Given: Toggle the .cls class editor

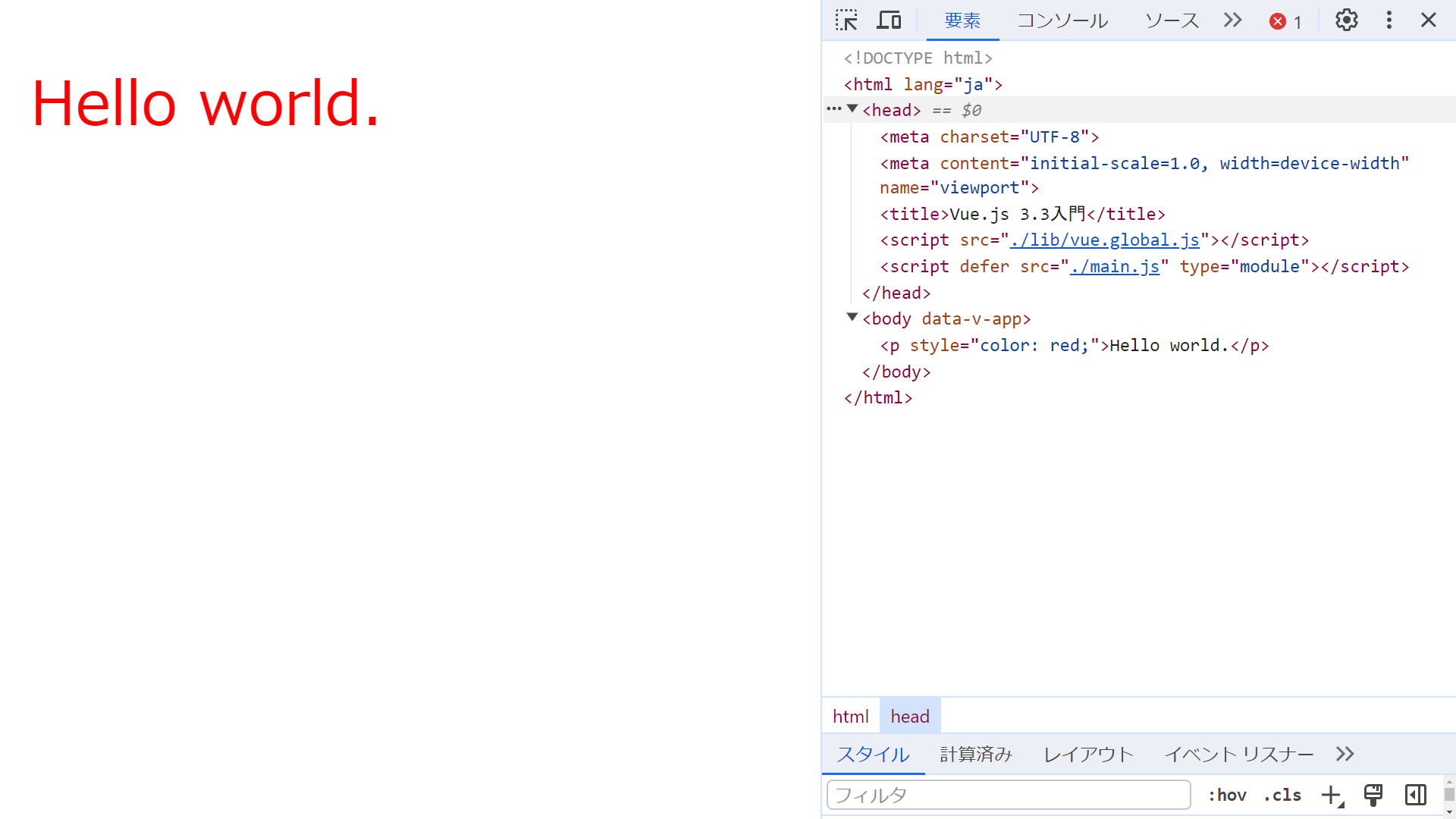Looking at the screenshot, I should (x=1282, y=795).
